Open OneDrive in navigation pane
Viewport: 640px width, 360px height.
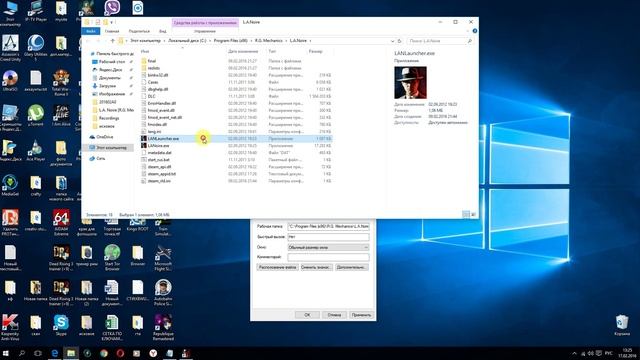104,137
